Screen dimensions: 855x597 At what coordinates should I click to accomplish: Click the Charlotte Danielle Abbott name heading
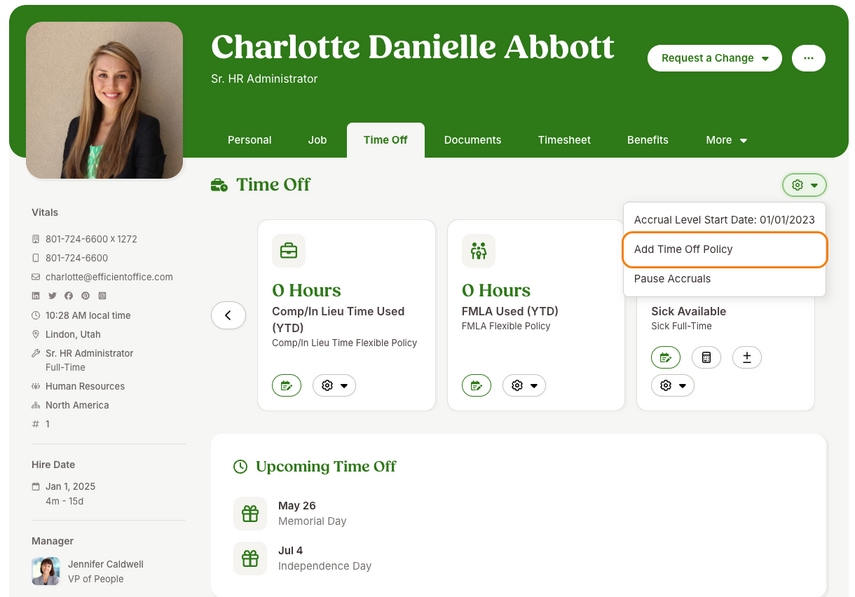[x=413, y=47]
